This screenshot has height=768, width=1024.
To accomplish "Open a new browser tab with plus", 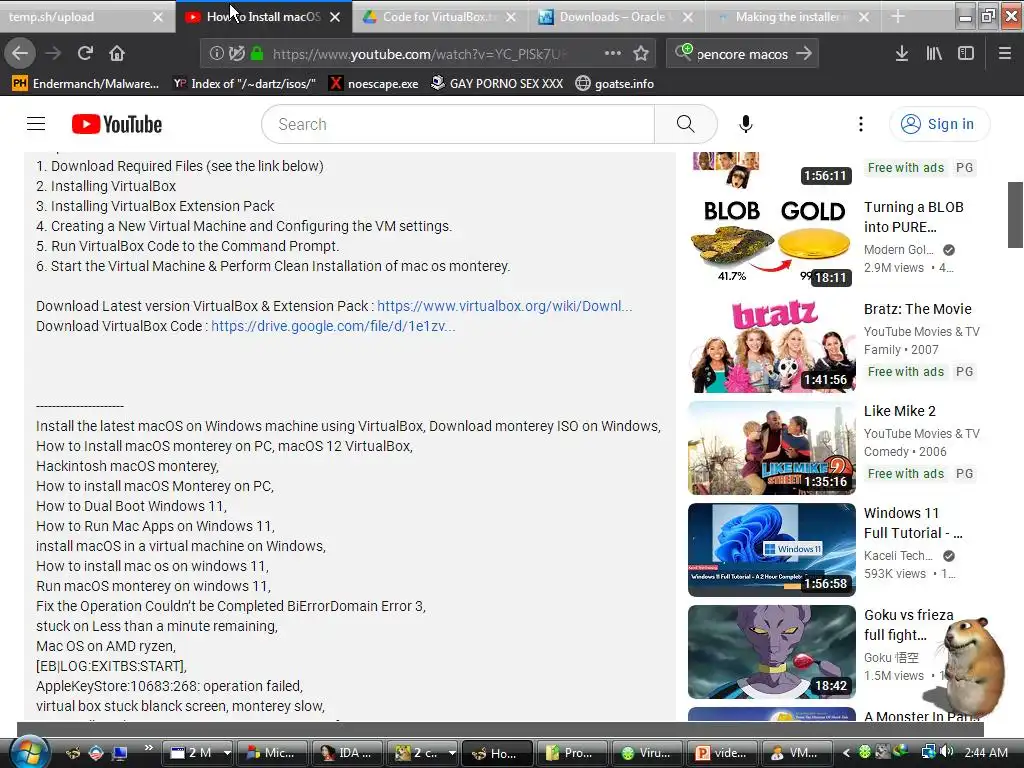I will [x=898, y=17].
